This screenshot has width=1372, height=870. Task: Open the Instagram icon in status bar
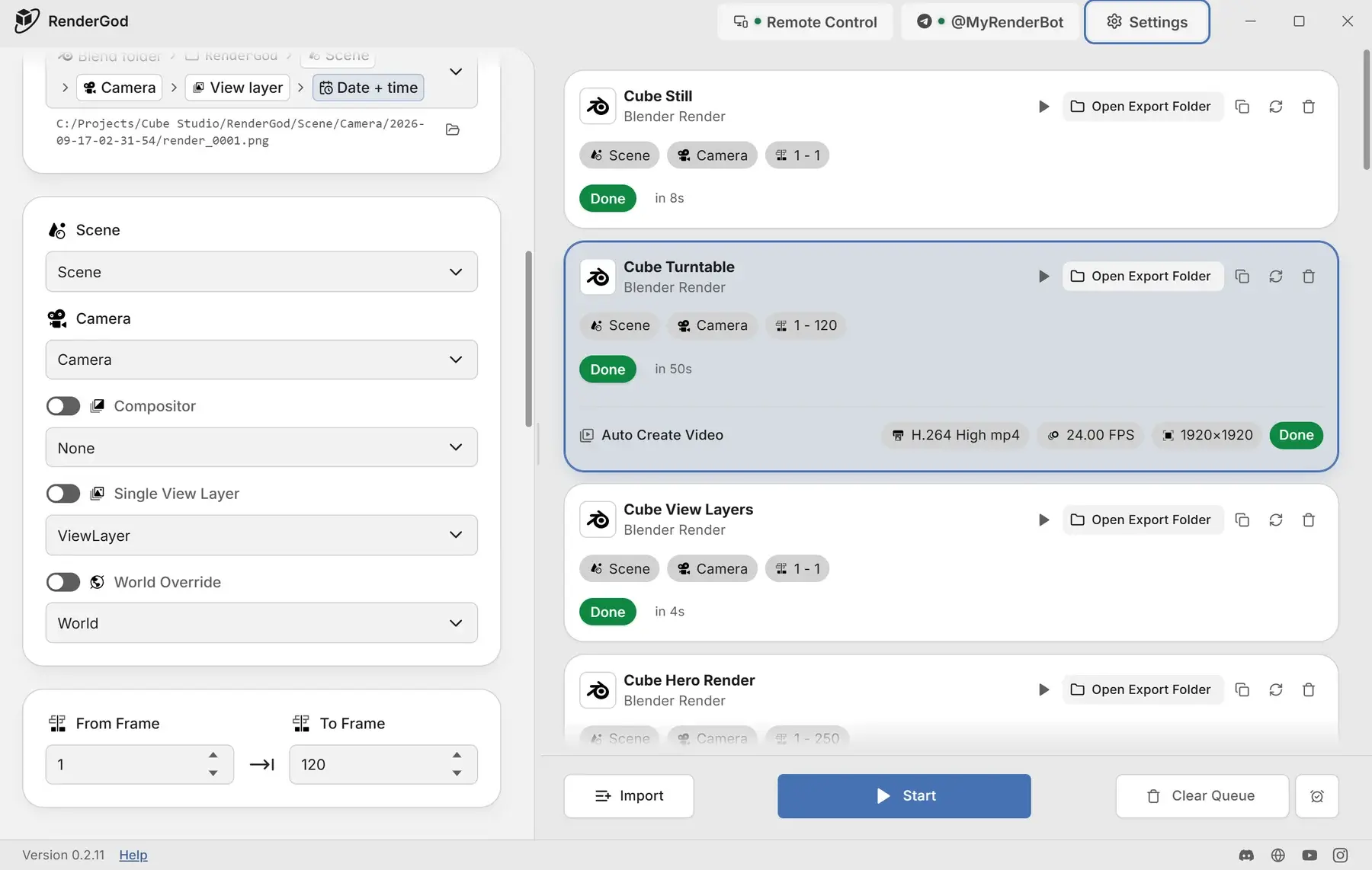[1340, 856]
